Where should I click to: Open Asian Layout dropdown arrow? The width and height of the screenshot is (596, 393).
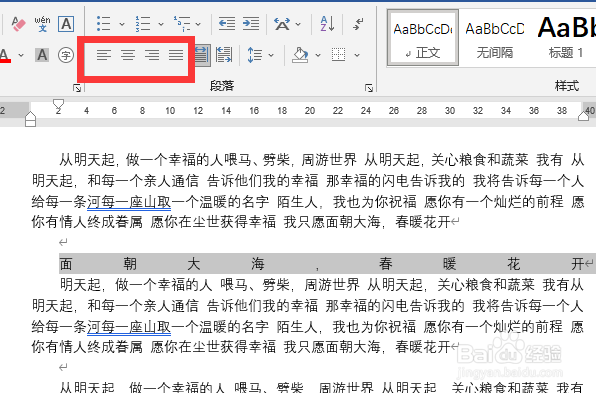coord(298,24)
